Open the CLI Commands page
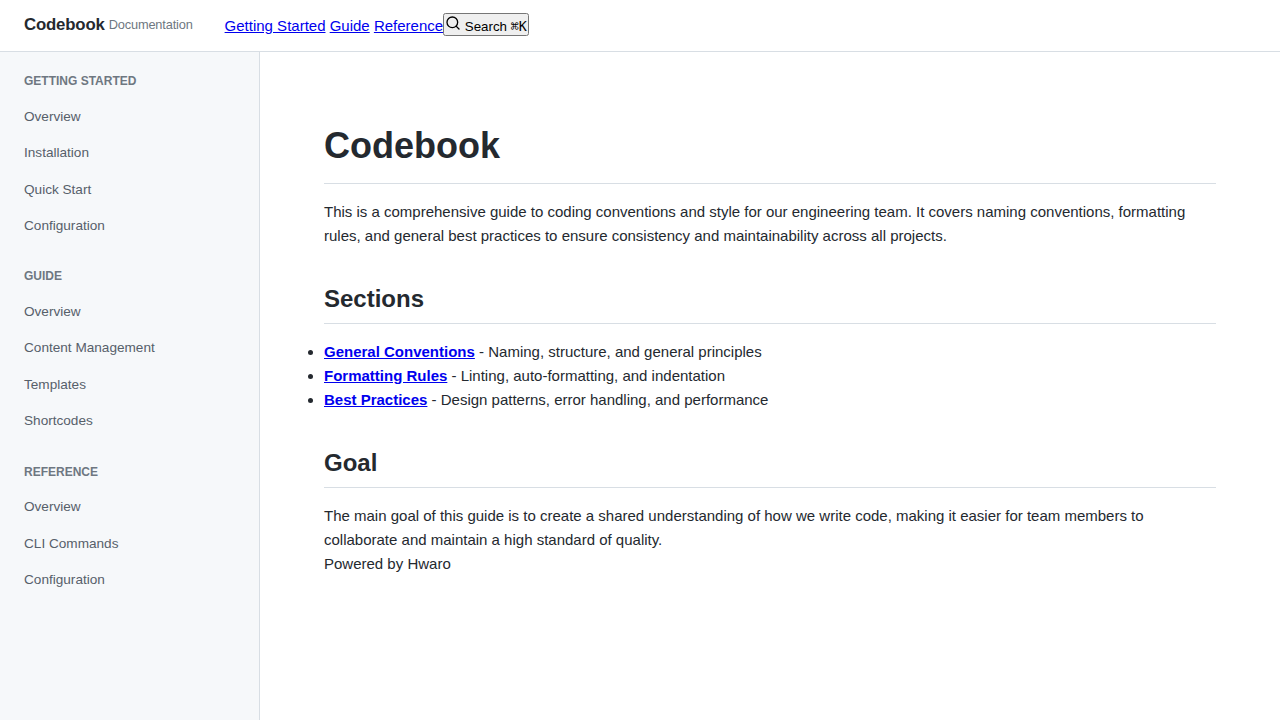1280x720 pixels. coord(71,543)
